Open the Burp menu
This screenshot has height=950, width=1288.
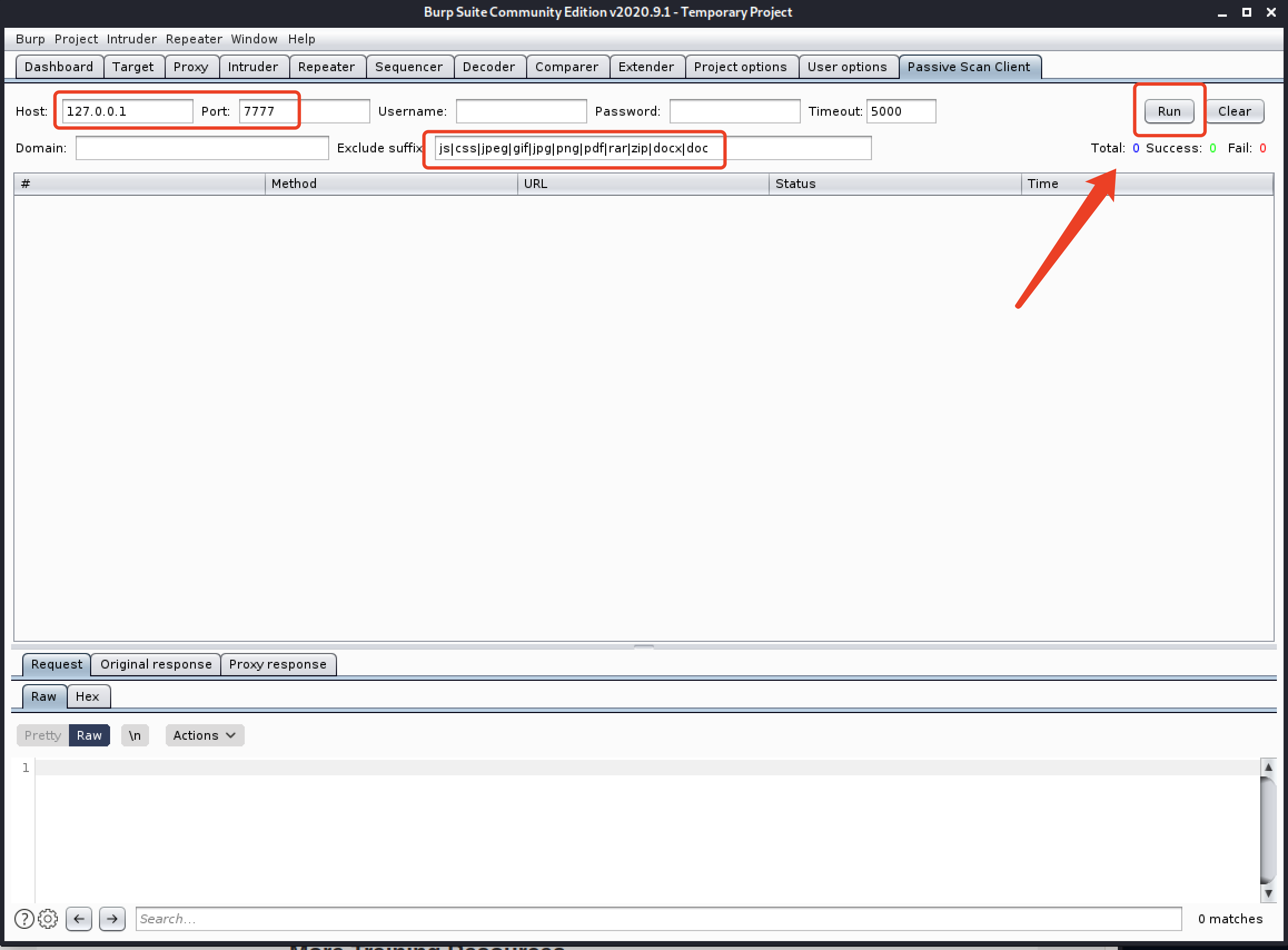pos(30,39)
